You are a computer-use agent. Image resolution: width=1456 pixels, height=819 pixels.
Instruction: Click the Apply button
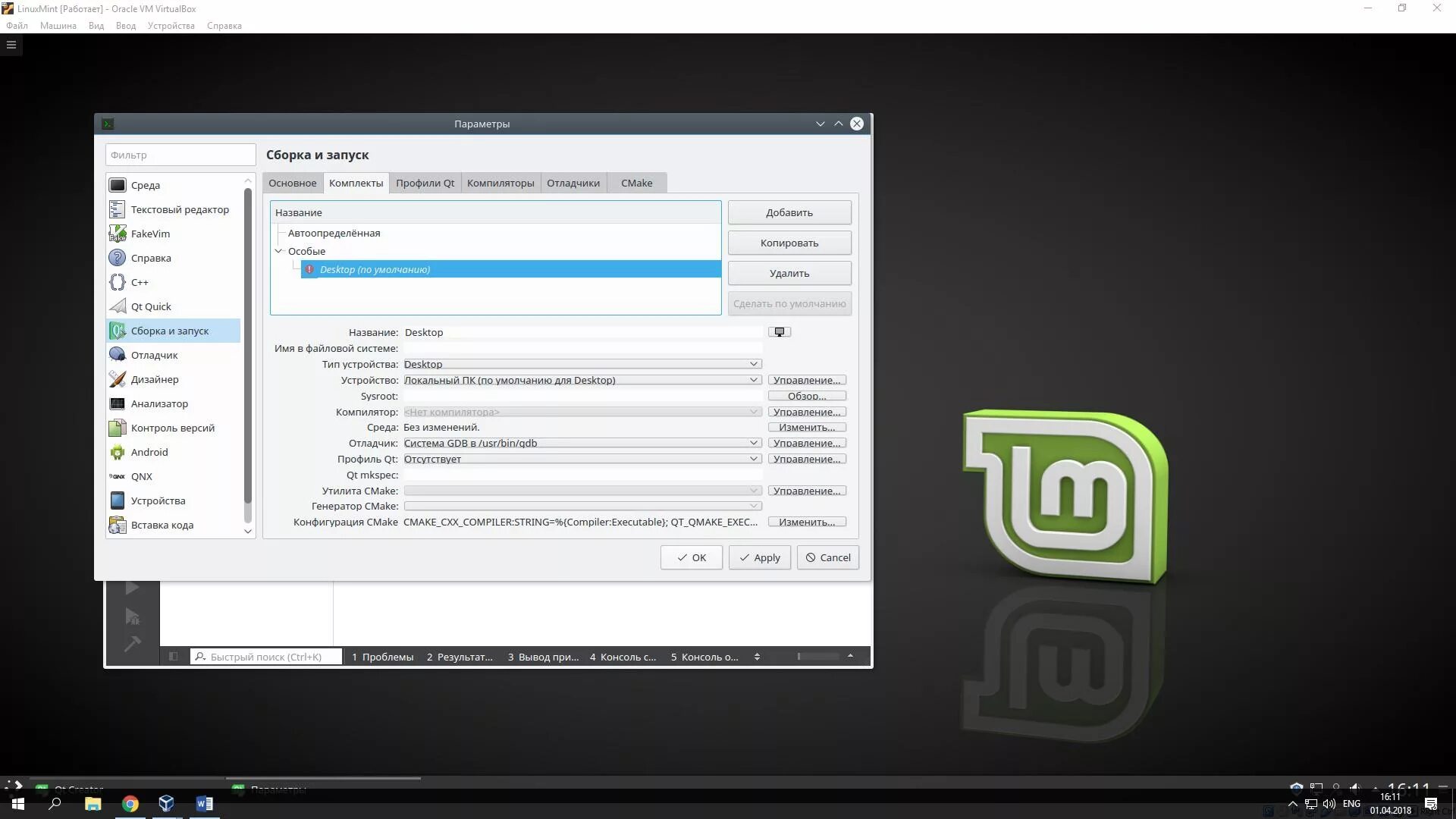pos(759,557)
